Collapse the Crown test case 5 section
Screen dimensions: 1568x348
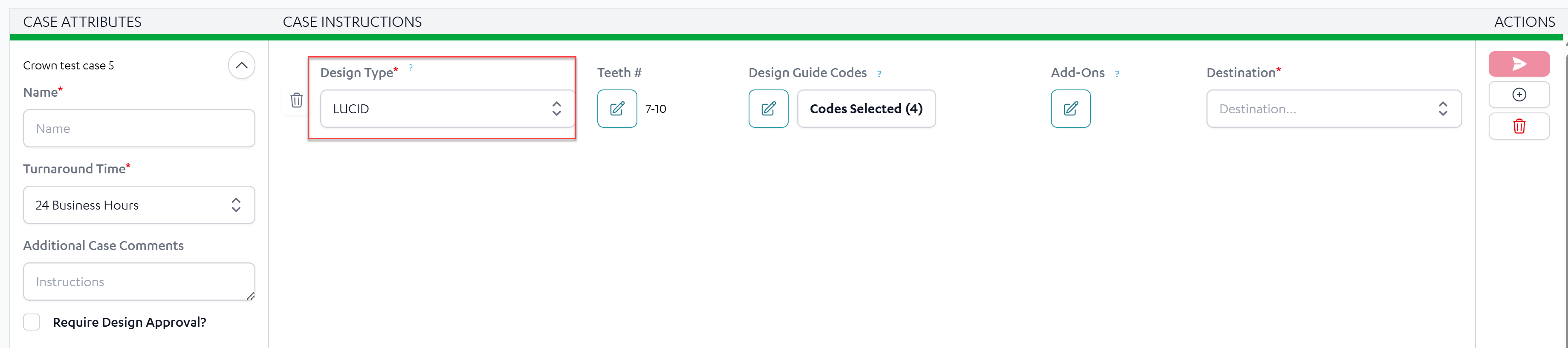click(x=242, y=66)
